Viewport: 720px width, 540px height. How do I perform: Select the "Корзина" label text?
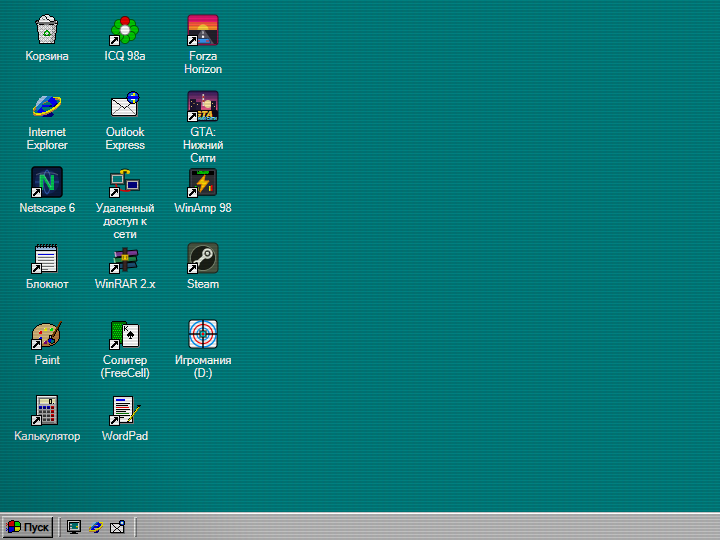[x=47, y=56]
